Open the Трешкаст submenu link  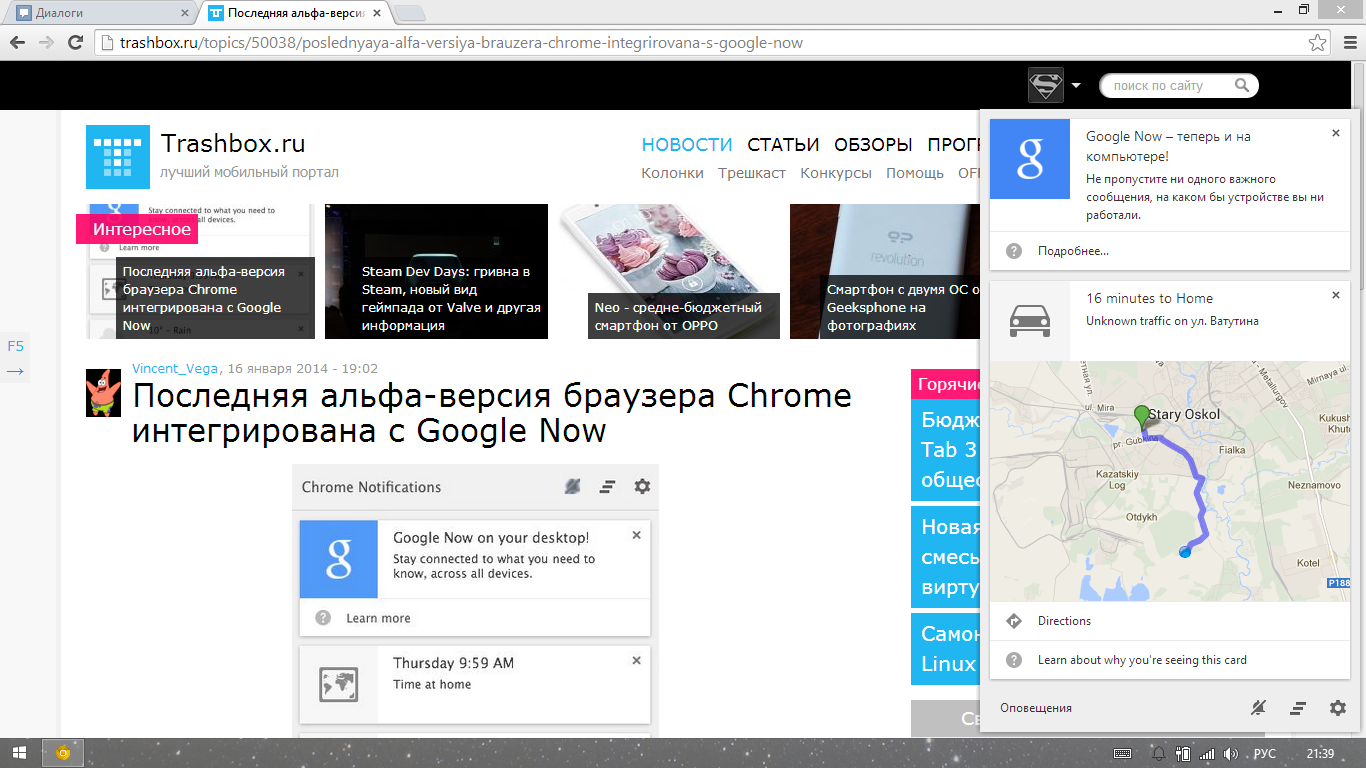click(x=752, y=173)
